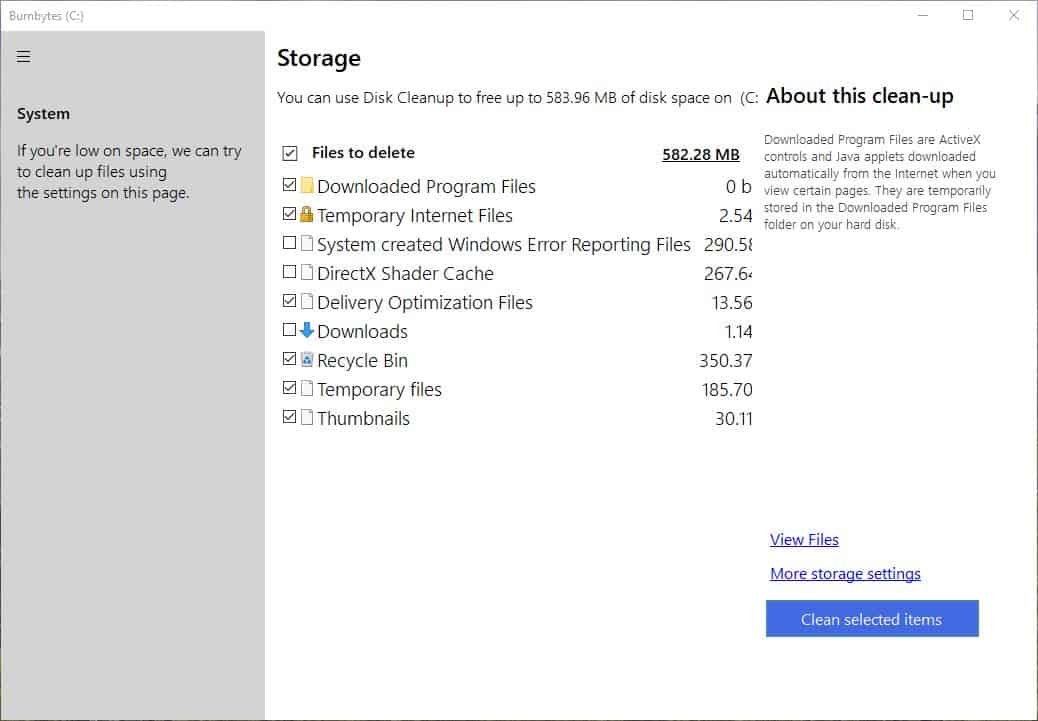
Task: Click the Clean selected items button
Action: (871, 618)
